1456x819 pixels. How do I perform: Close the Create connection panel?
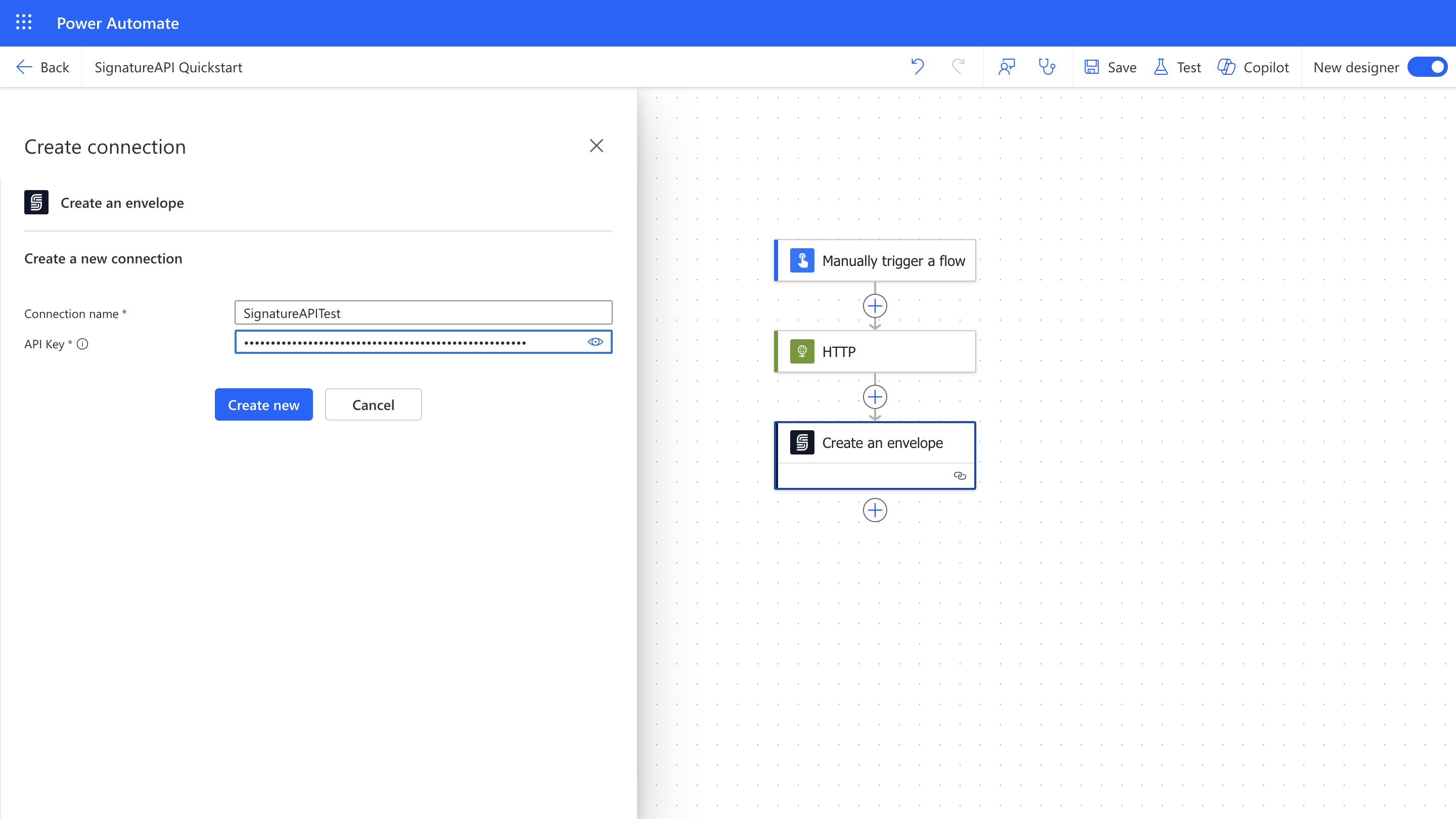point(597,145)
